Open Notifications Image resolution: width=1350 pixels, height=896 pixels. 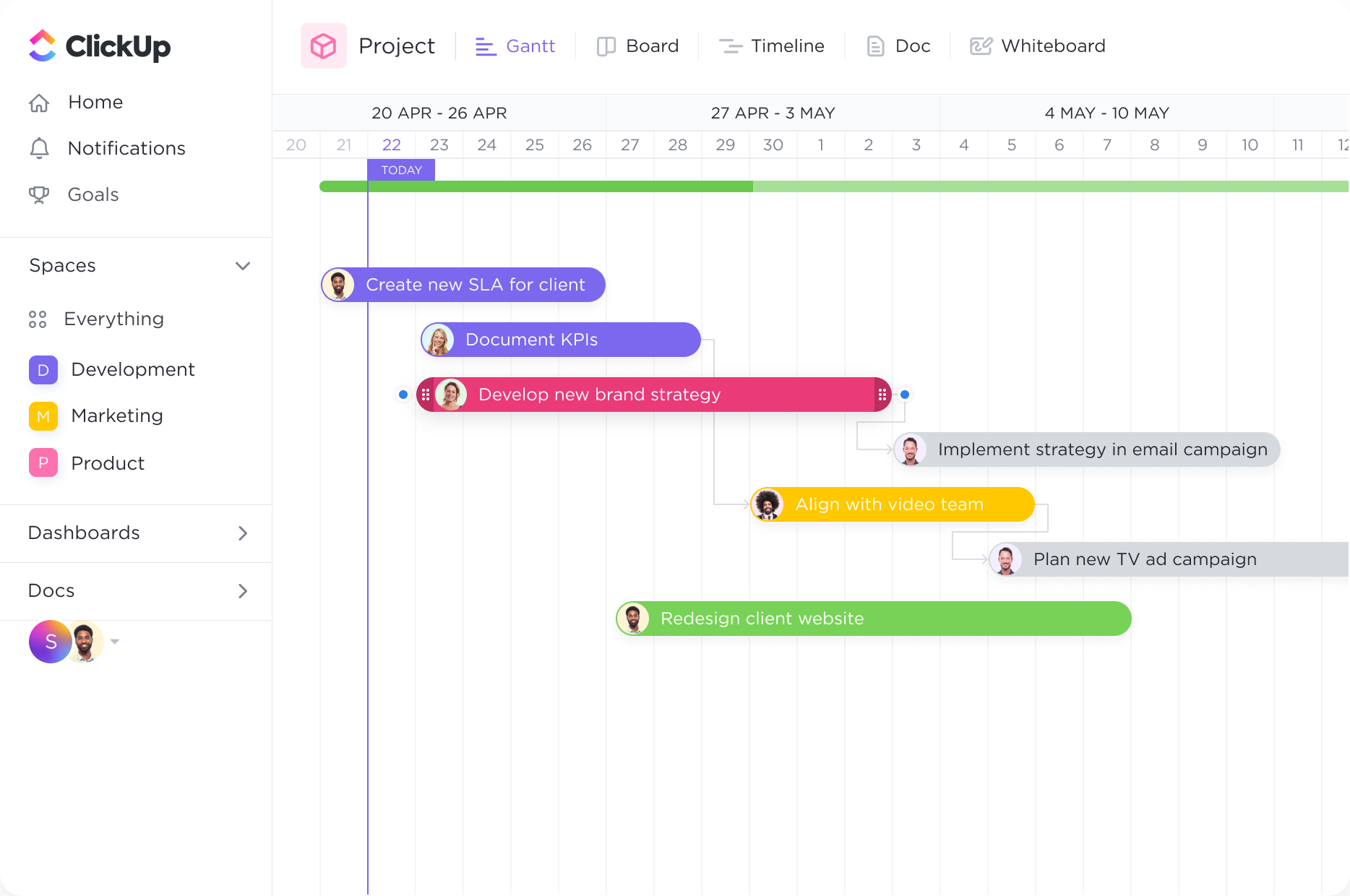126,148
